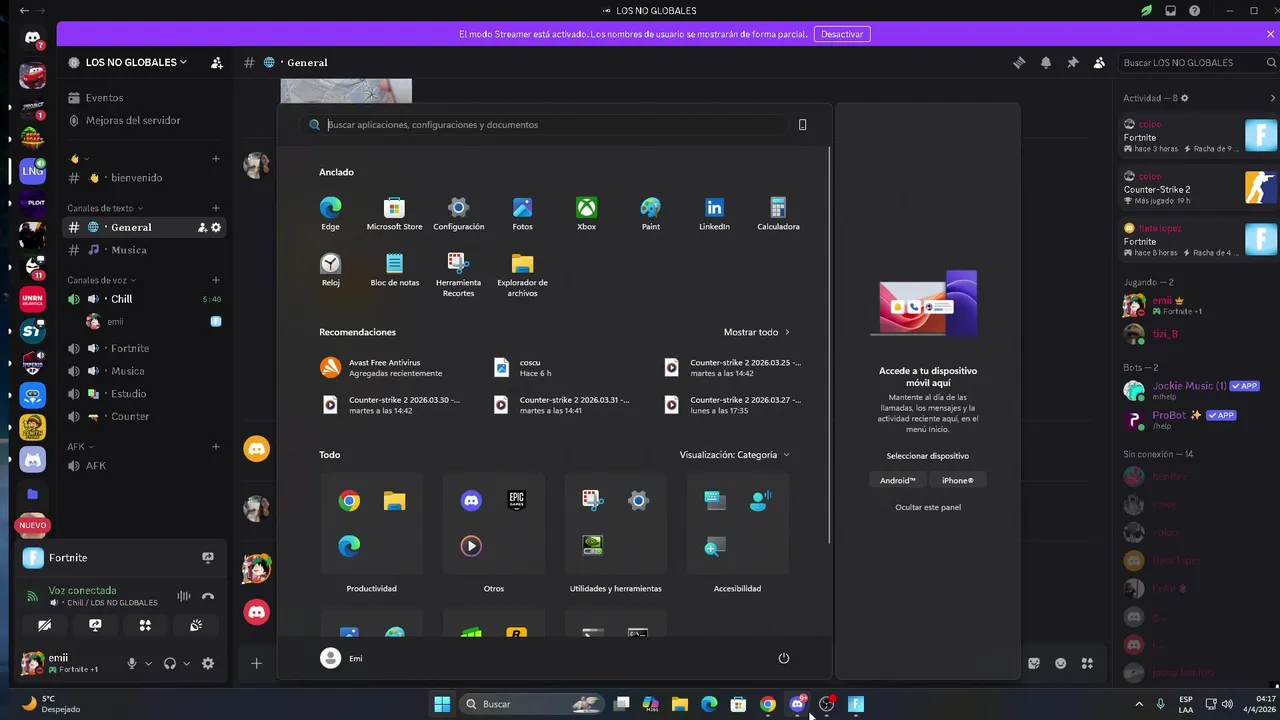Launch Microsoft Store pinned app
The image size is (1280, 720).
(394, 213)
